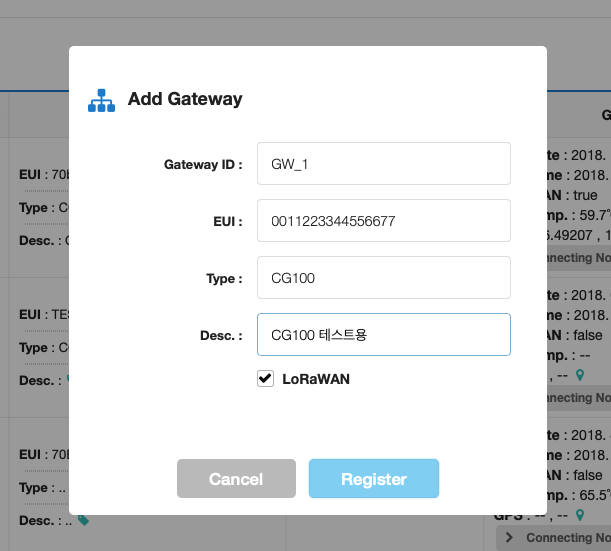Select the Type field showing CG100
611x551 pixels.
point(383,278)
